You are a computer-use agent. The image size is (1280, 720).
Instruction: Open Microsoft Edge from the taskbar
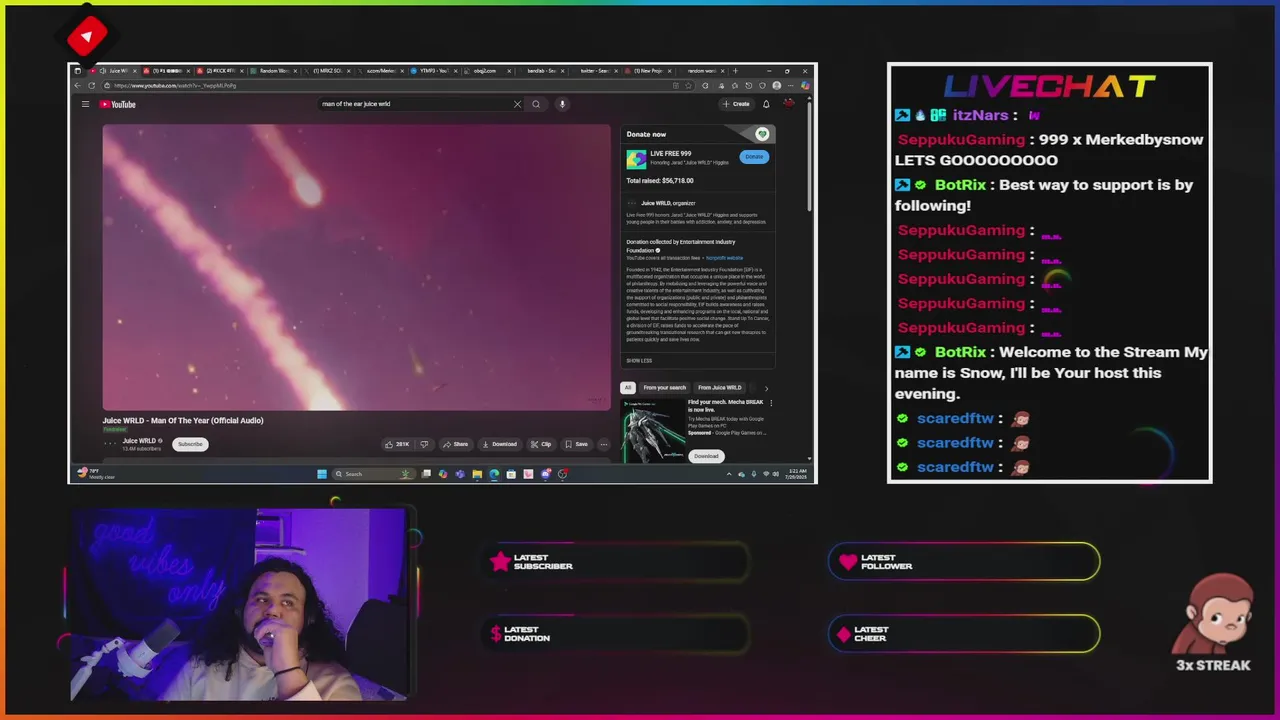(494, 474)
